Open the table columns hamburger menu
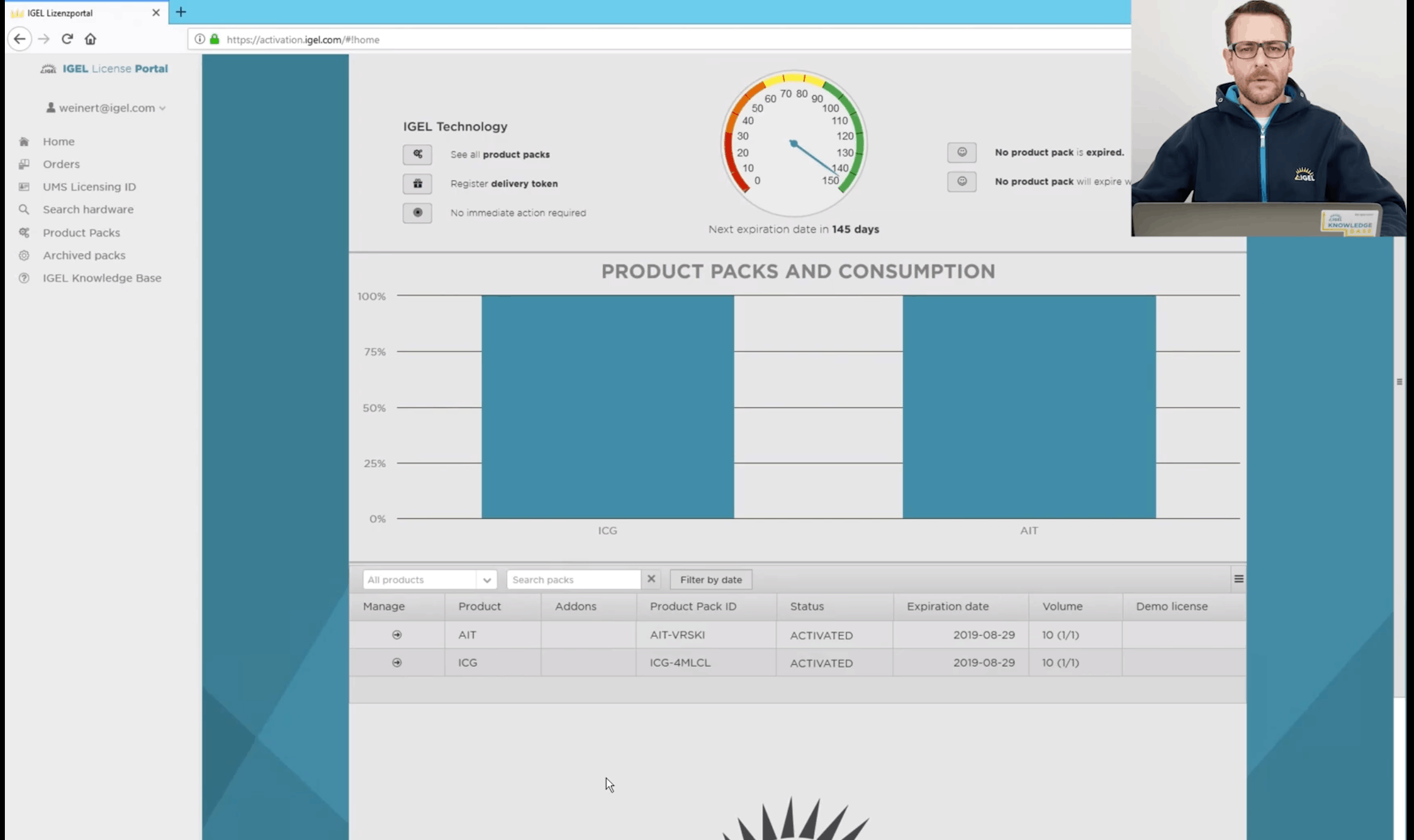This screenshot has height=840, width=1414. (x=1238, y=579)
